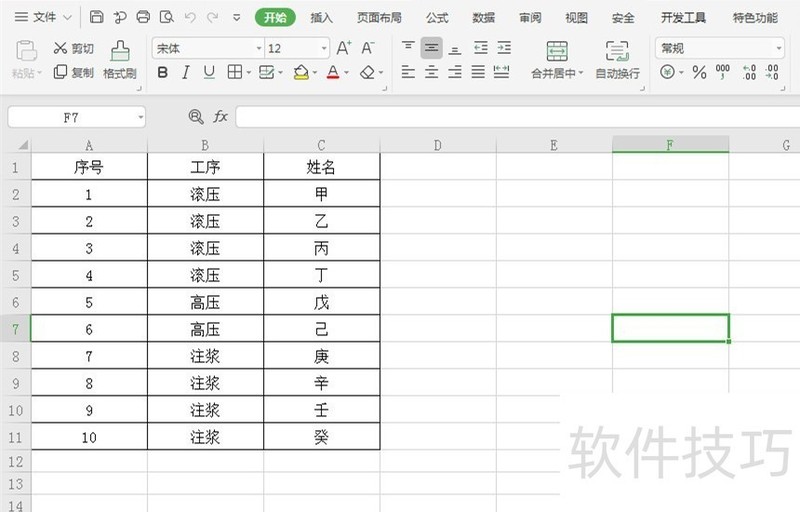Click the Name Box showing F7
The height and width of the screenshot is (512, 800).
[71, 118]
